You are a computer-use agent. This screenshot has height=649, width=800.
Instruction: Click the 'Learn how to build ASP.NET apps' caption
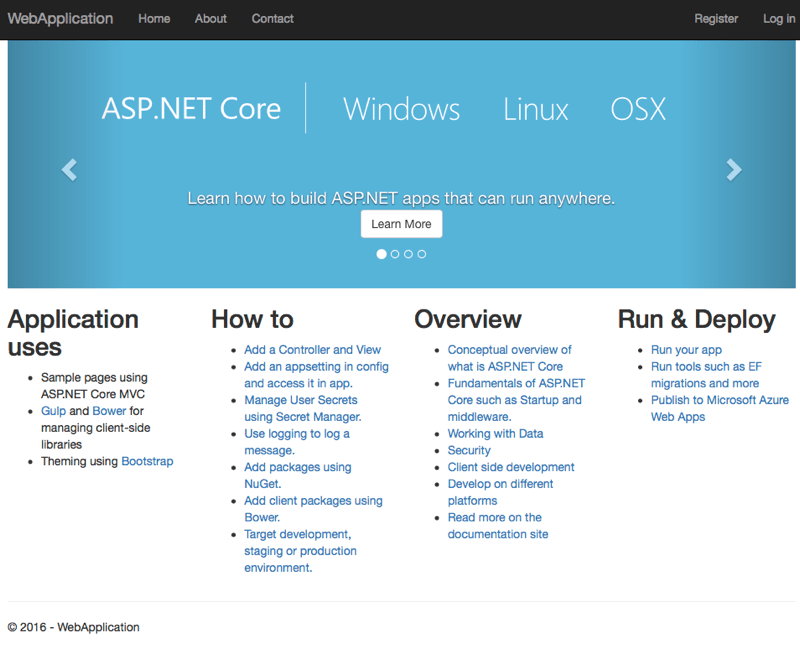click(401, 198)
